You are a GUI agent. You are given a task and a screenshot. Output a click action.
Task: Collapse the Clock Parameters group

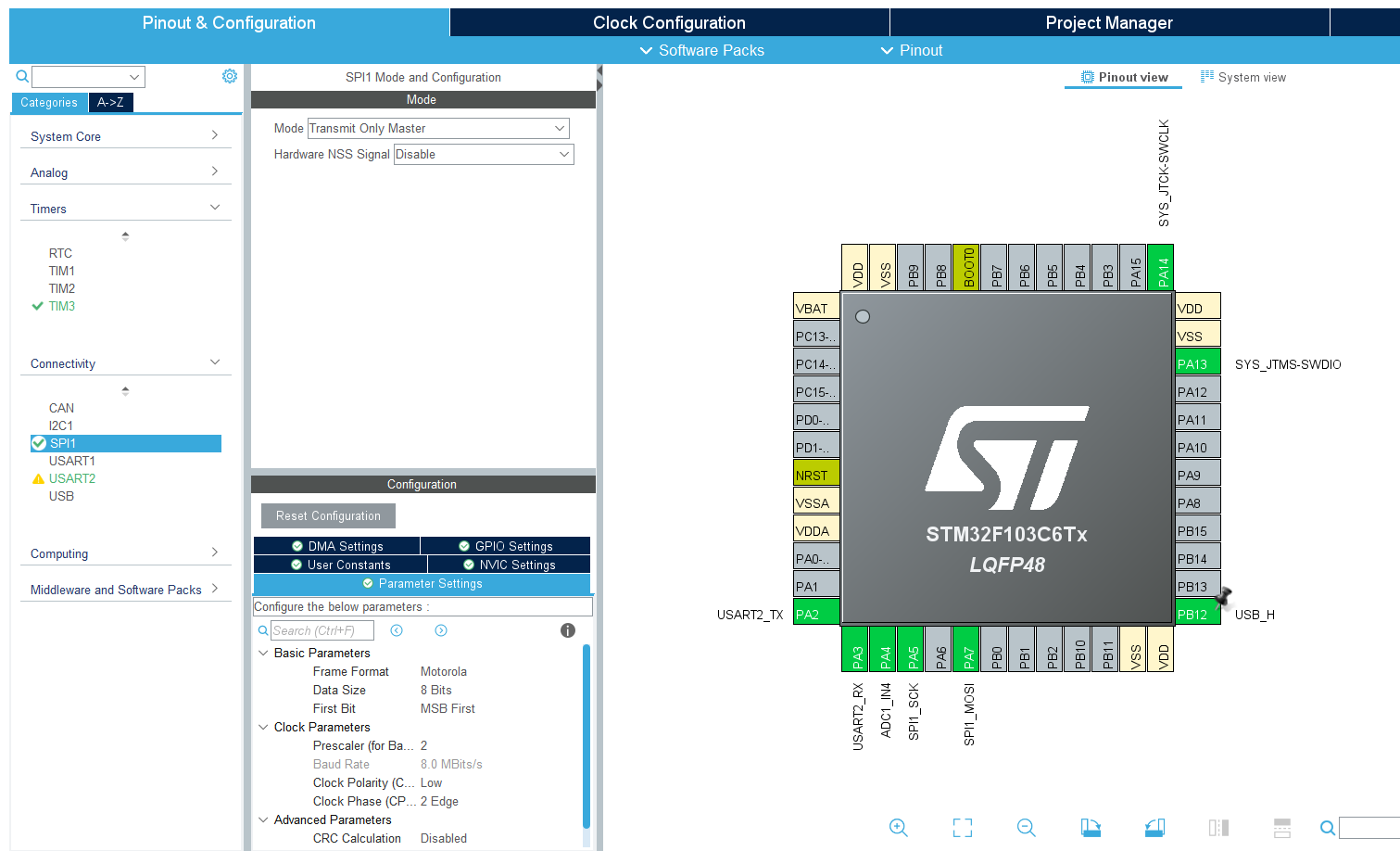point(263,727)
